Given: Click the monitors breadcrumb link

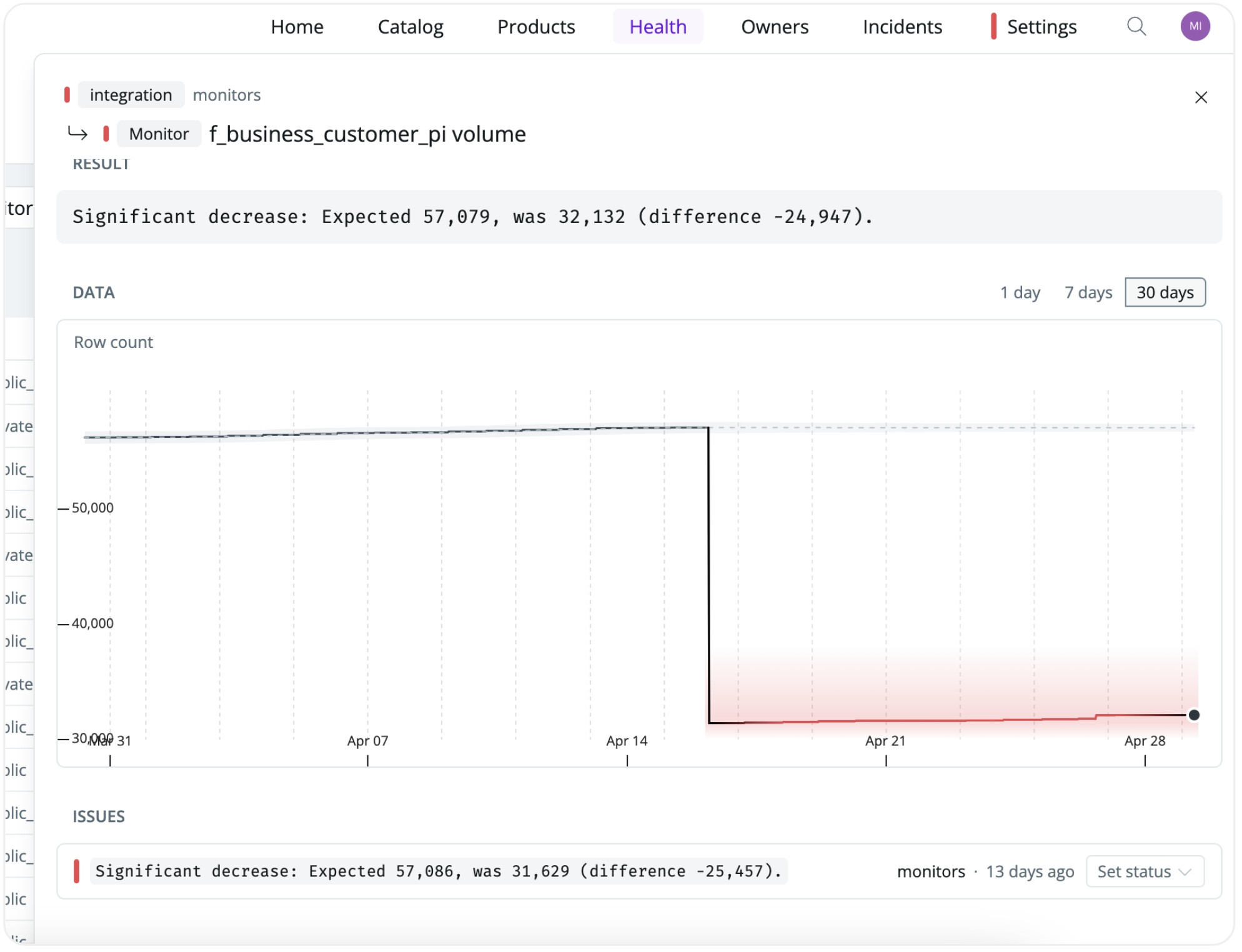Looking at the screenshot, I should 226,95.
